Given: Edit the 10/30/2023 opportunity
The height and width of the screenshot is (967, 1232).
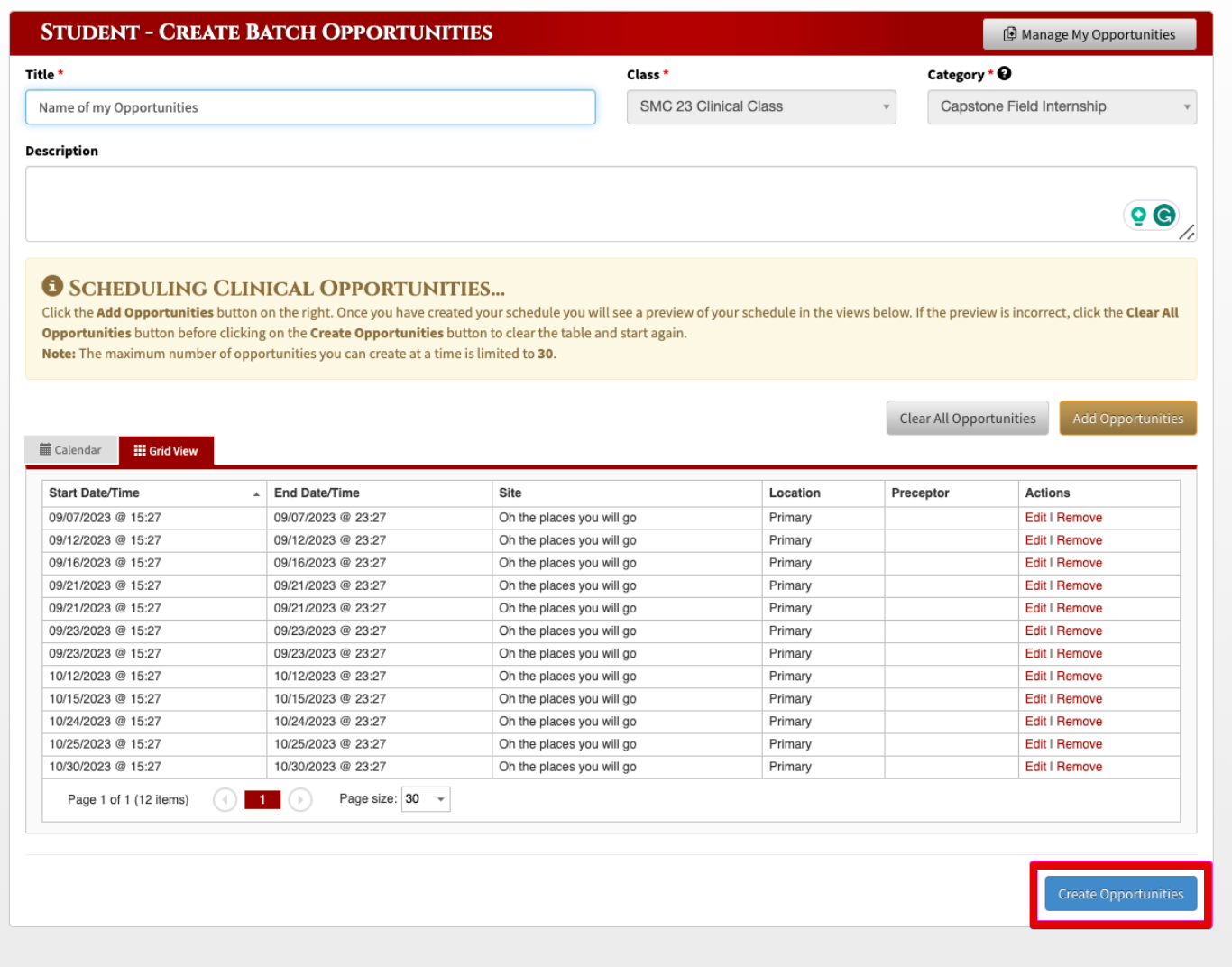Looking at the screenshot, I should pyautogui.click(x=1035, y=767).
